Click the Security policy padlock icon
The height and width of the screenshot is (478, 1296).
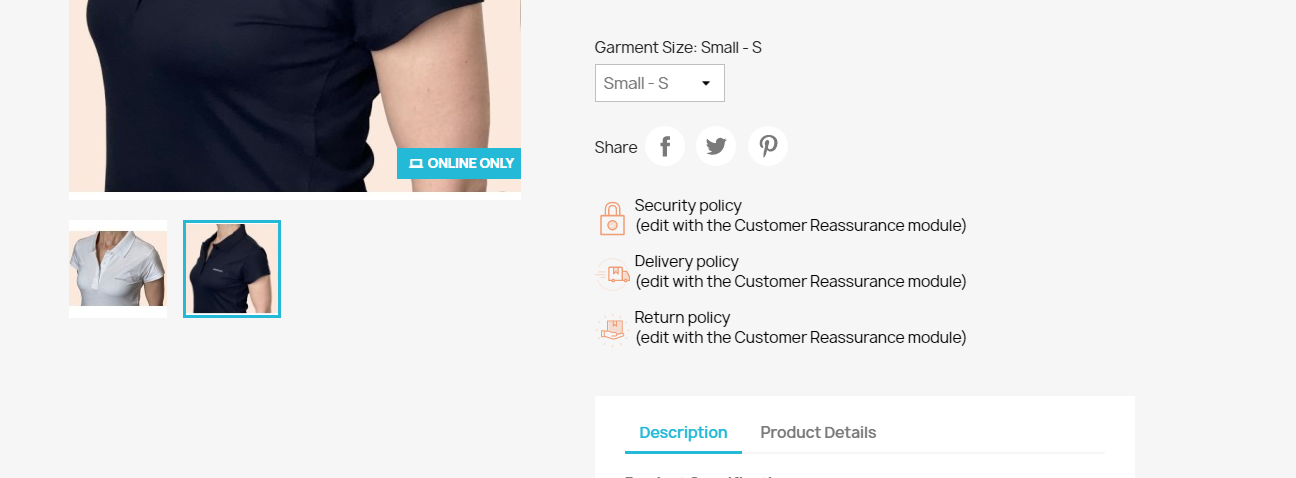point(612,218)
